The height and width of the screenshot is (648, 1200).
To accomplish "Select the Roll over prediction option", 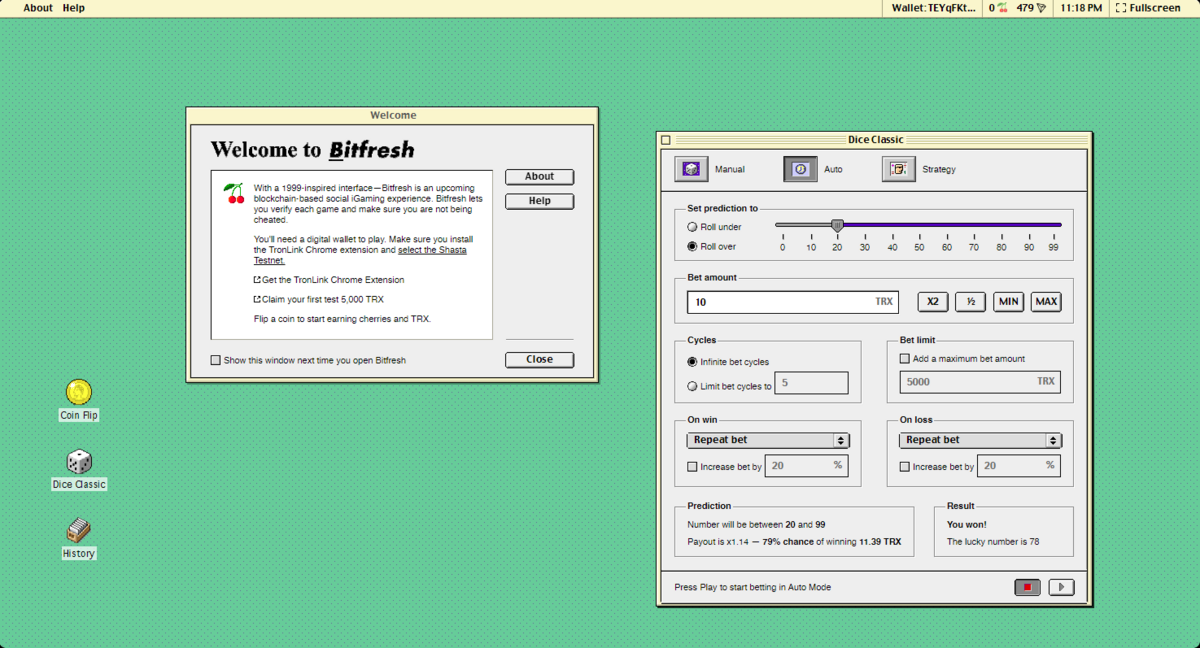I will [693, 246].
